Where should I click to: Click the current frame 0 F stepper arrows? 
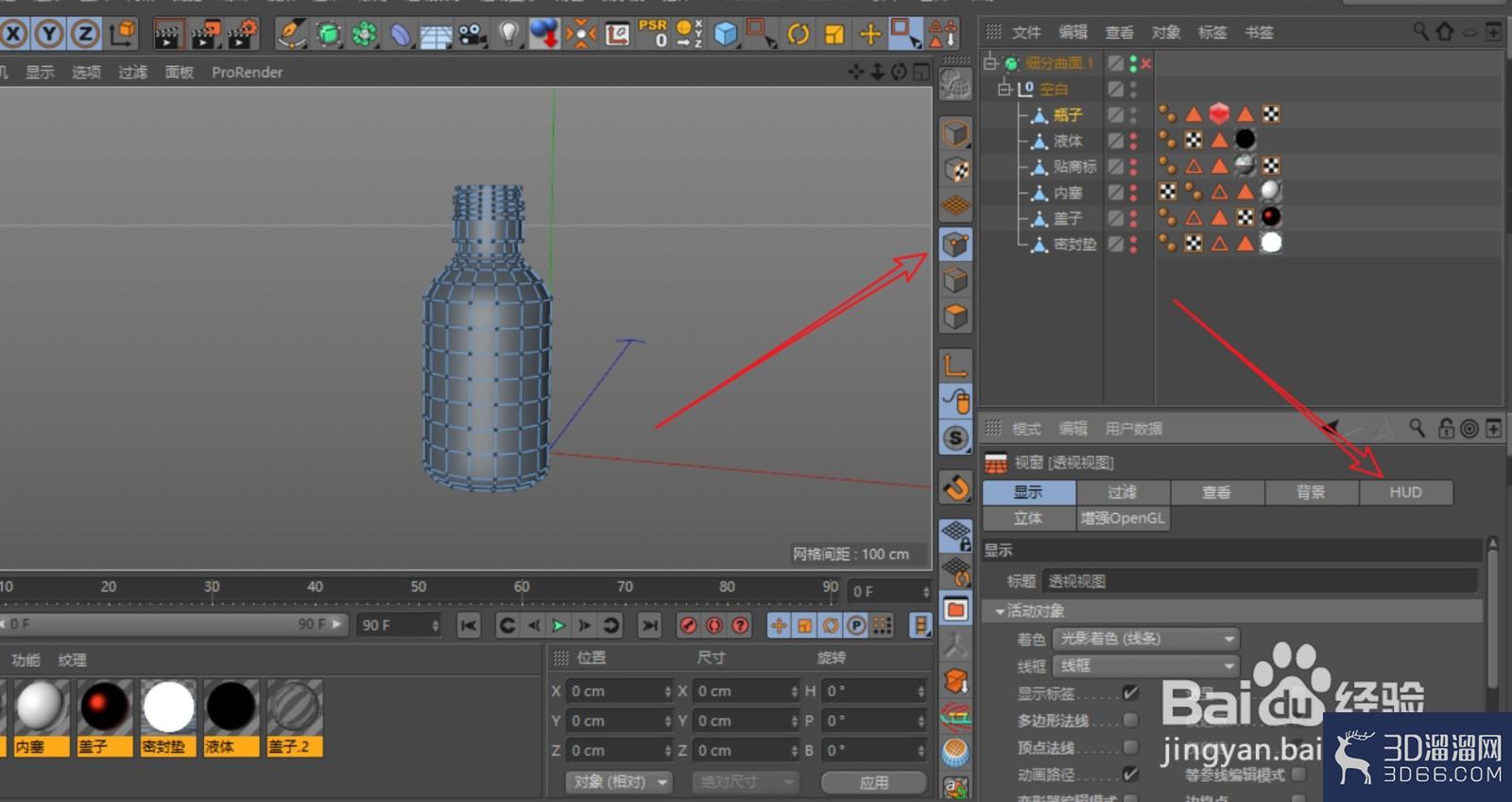pos(926,591)
